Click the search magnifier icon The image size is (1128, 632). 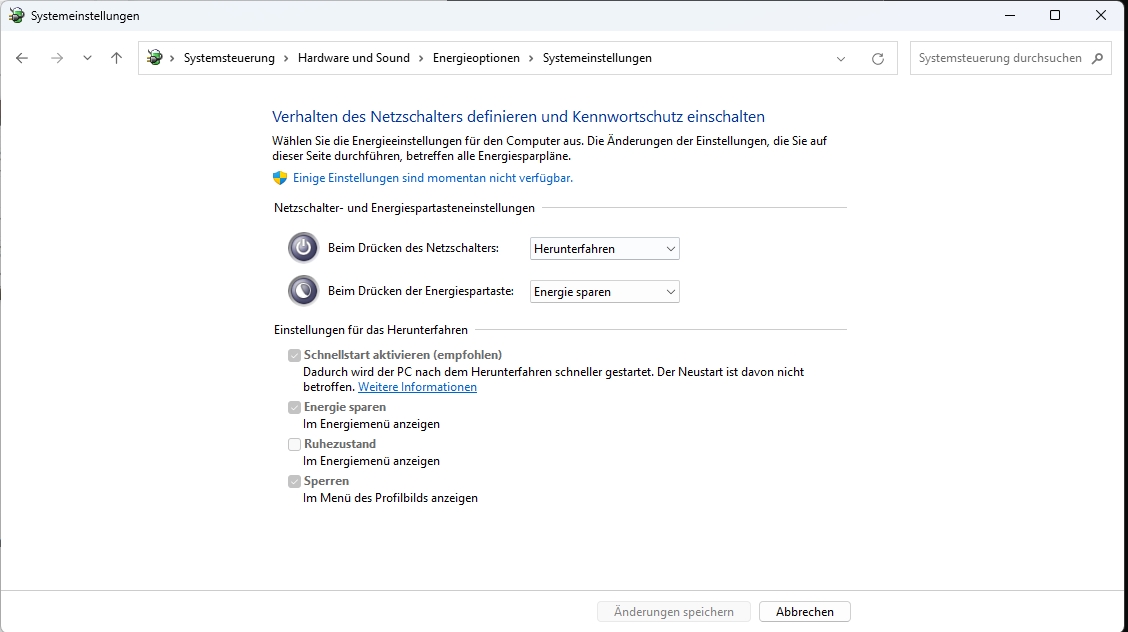(x=1097, y=58)
